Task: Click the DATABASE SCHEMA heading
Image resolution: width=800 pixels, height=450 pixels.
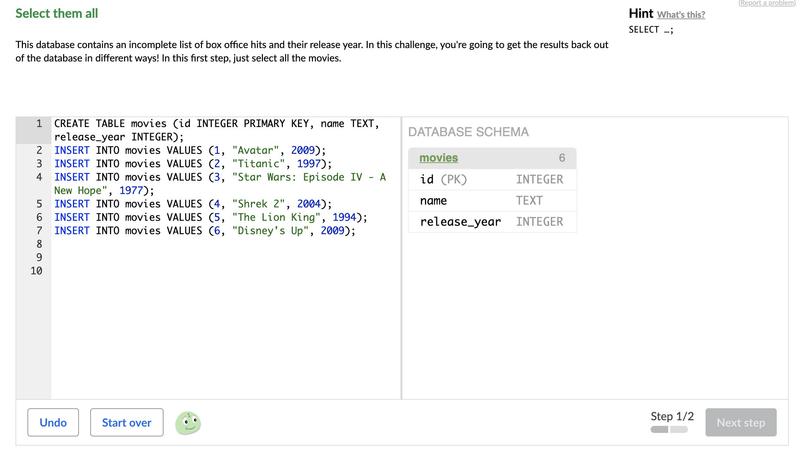Action: click(x=468, y=132)
